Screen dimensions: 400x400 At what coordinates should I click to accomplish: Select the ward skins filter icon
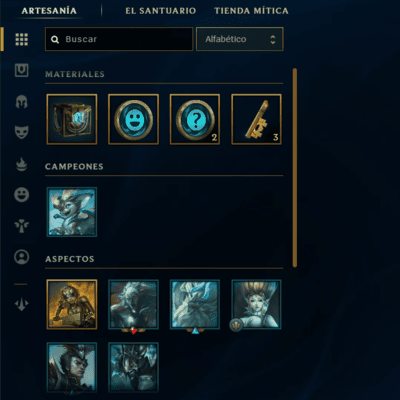[x=22, y=226]
